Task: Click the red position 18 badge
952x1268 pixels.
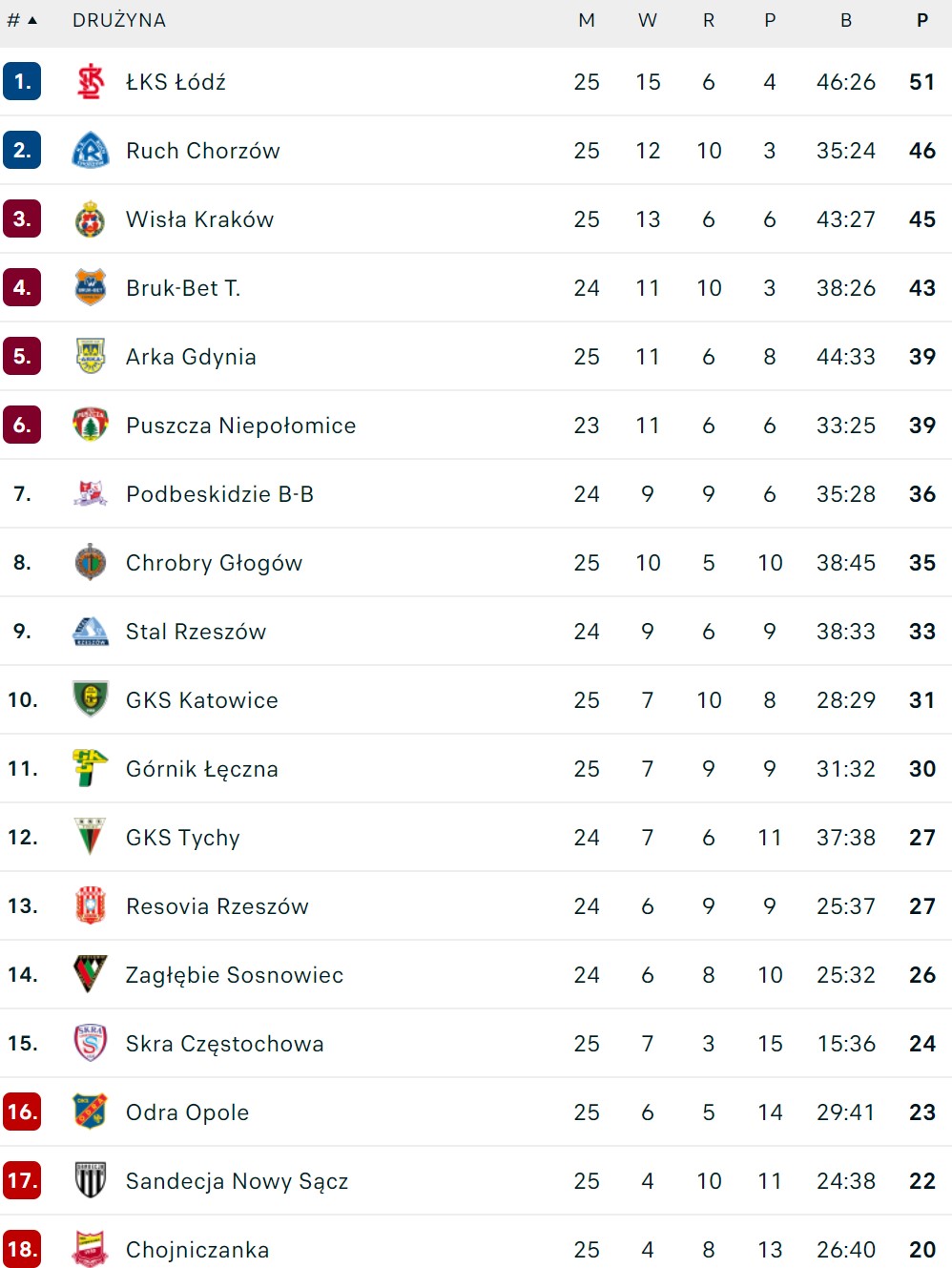Action: coord(22,1250)
